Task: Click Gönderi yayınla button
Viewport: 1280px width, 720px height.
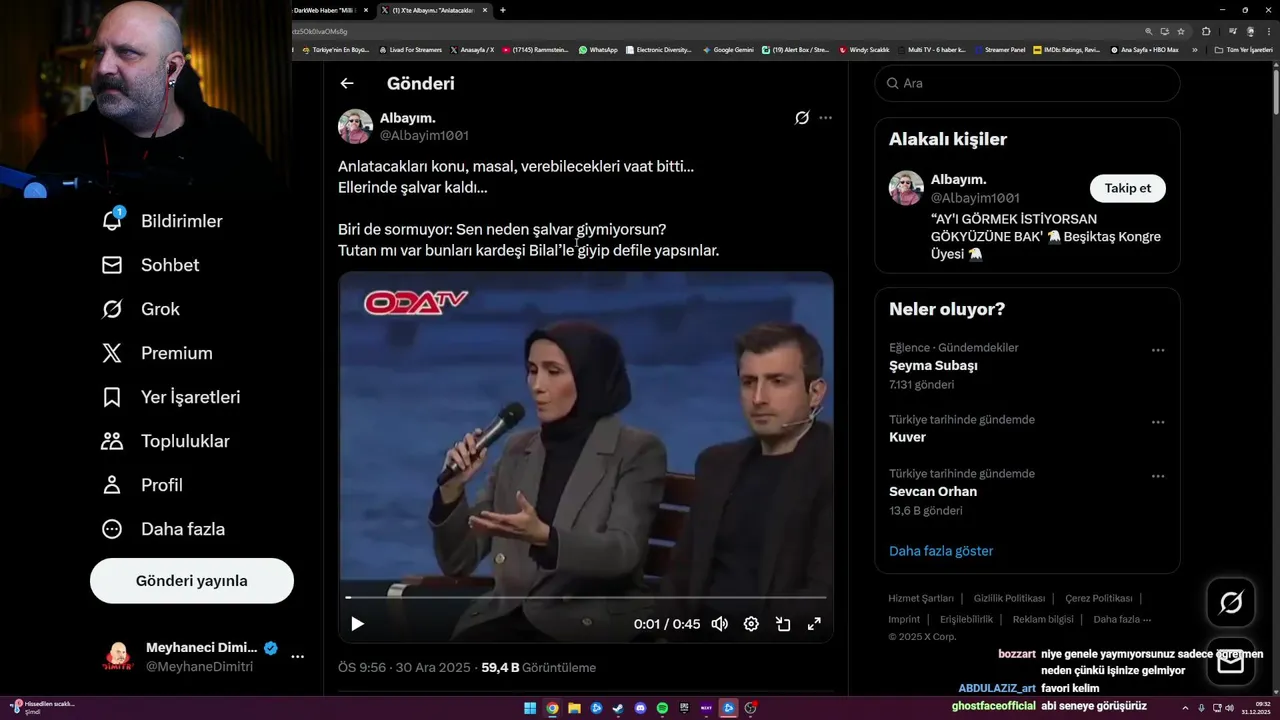Action: pyautogui.click(x=192, y=581)
